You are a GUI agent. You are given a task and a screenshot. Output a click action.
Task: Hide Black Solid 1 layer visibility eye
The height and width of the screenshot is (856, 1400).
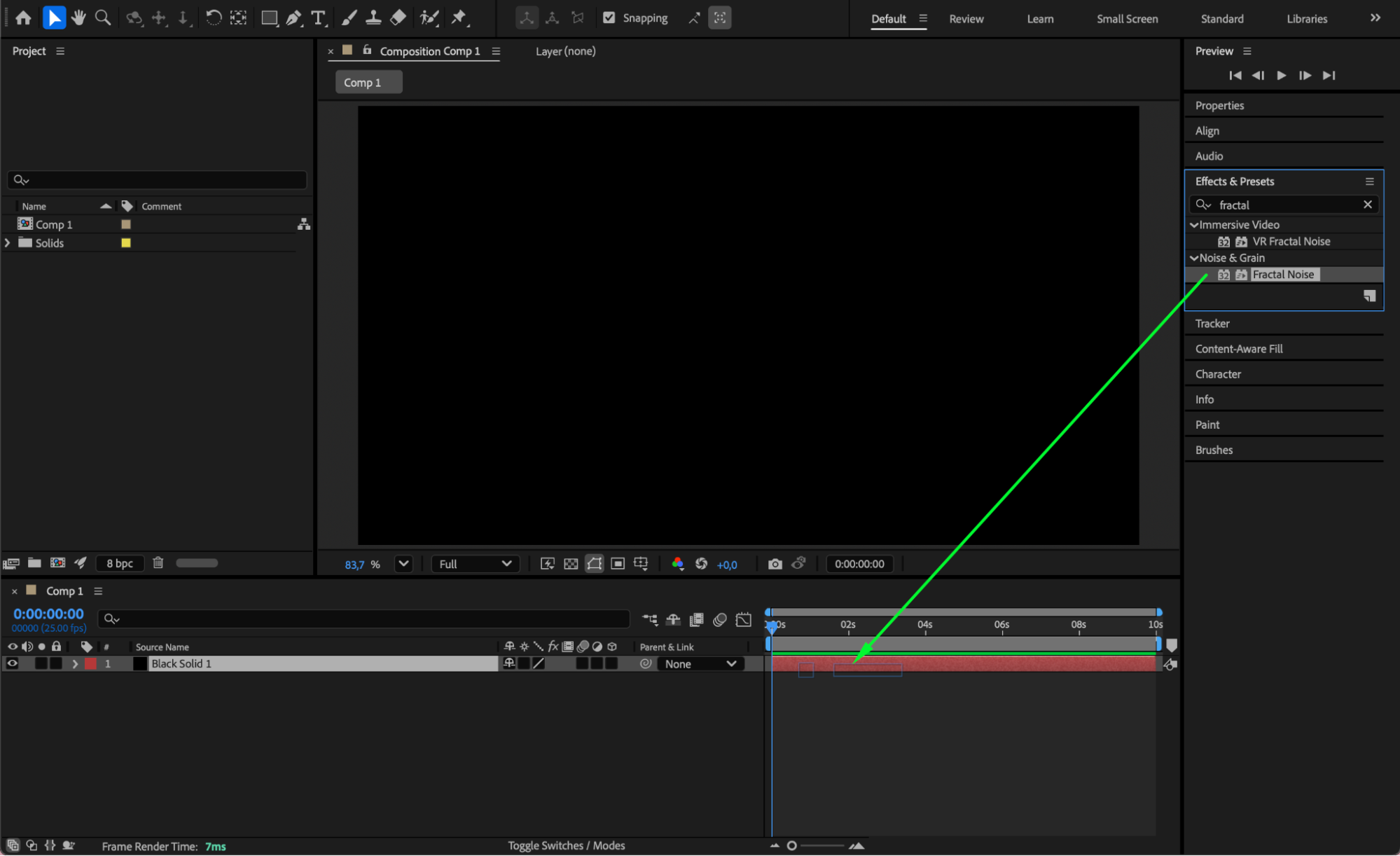coord(12,663)
